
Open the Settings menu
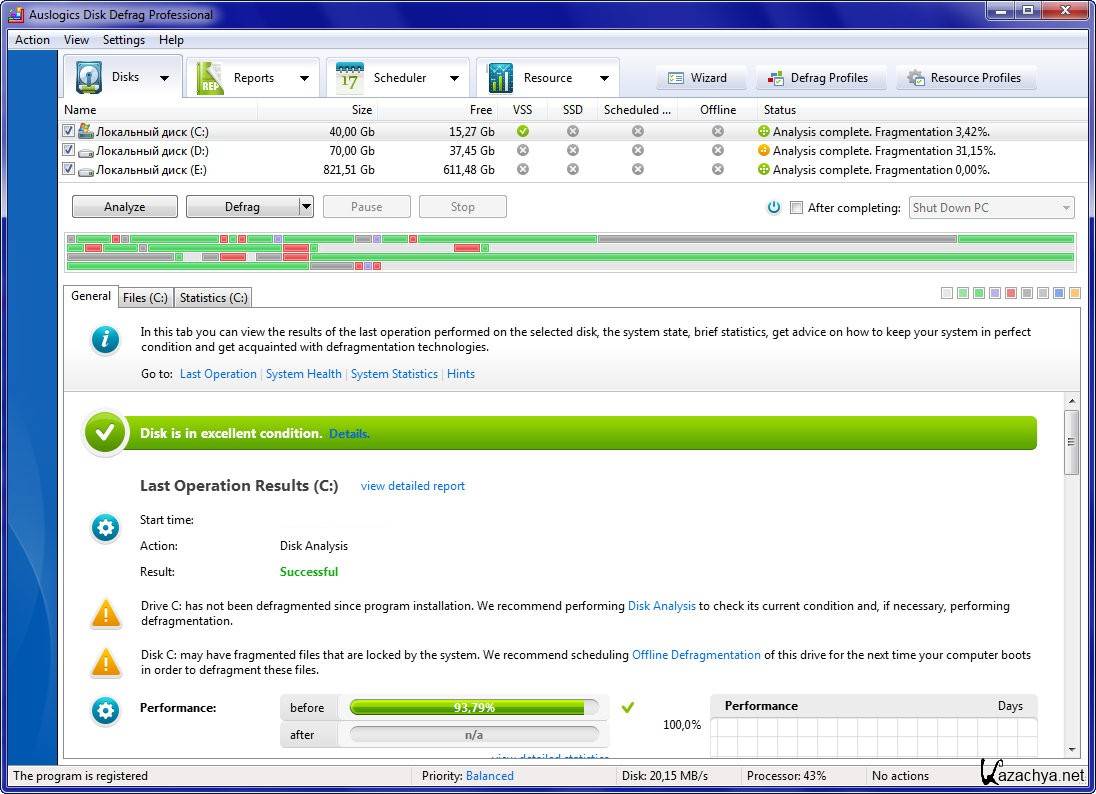point(123,40)
